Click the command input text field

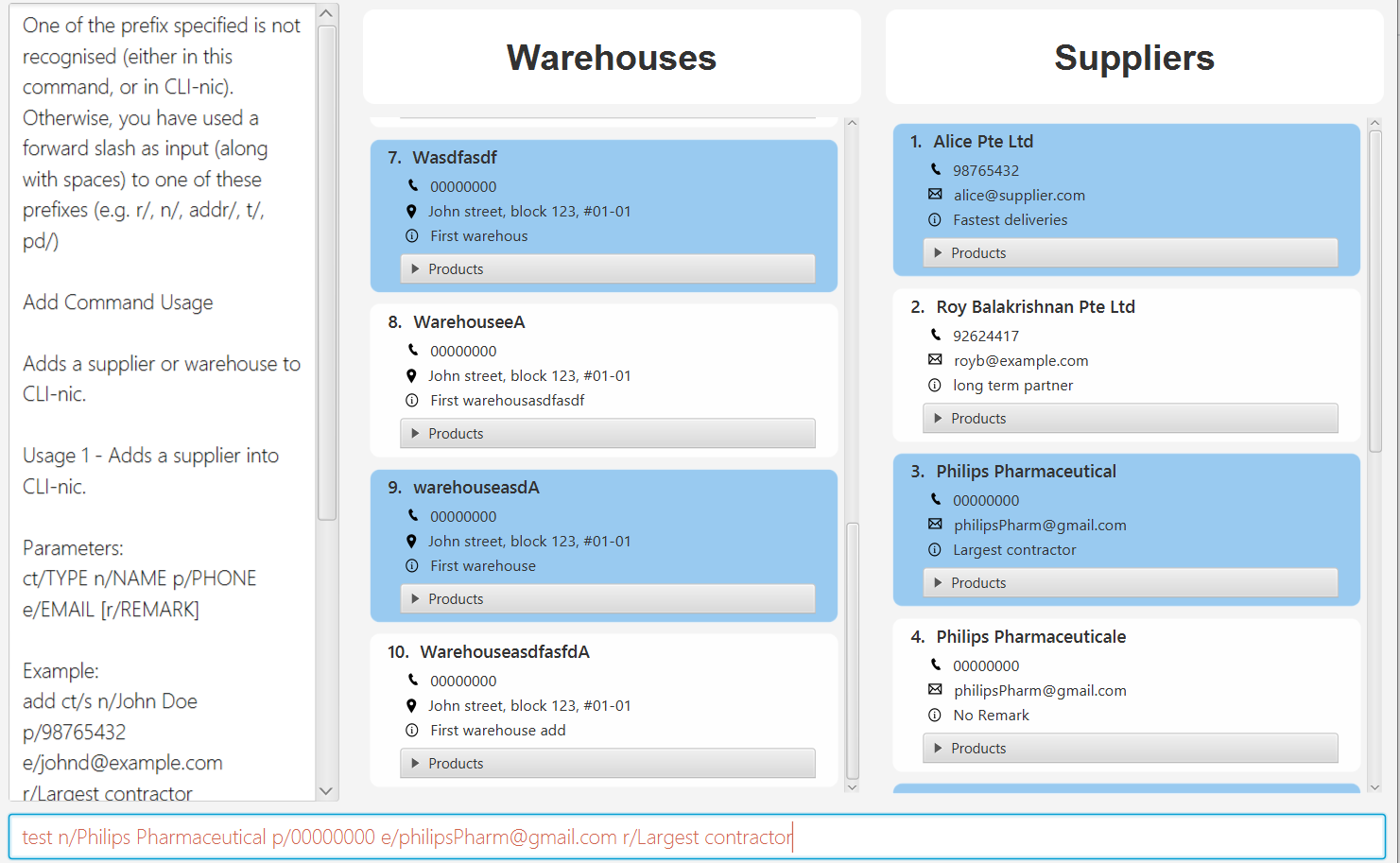click(698, 837)
